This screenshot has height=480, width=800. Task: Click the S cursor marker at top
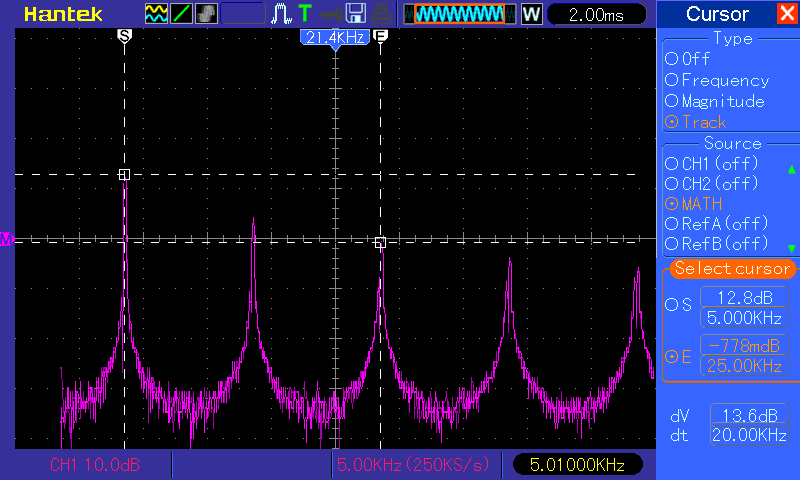(x=124, y=35)
